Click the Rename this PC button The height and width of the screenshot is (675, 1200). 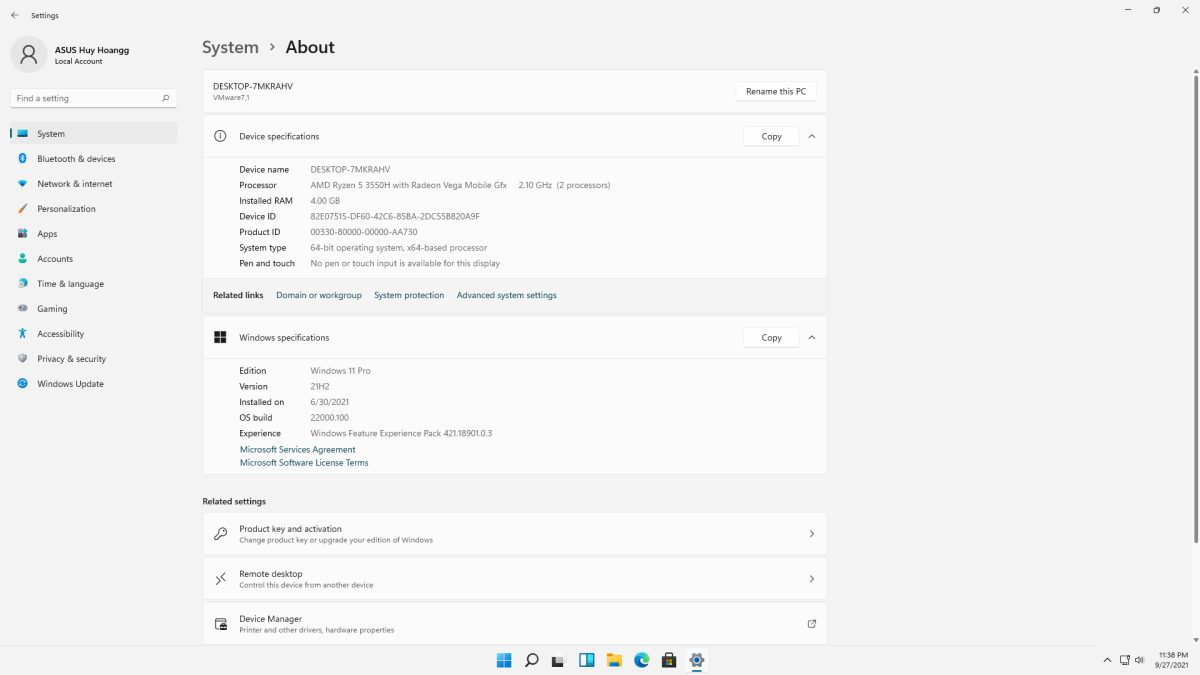(x=776, y=91)
